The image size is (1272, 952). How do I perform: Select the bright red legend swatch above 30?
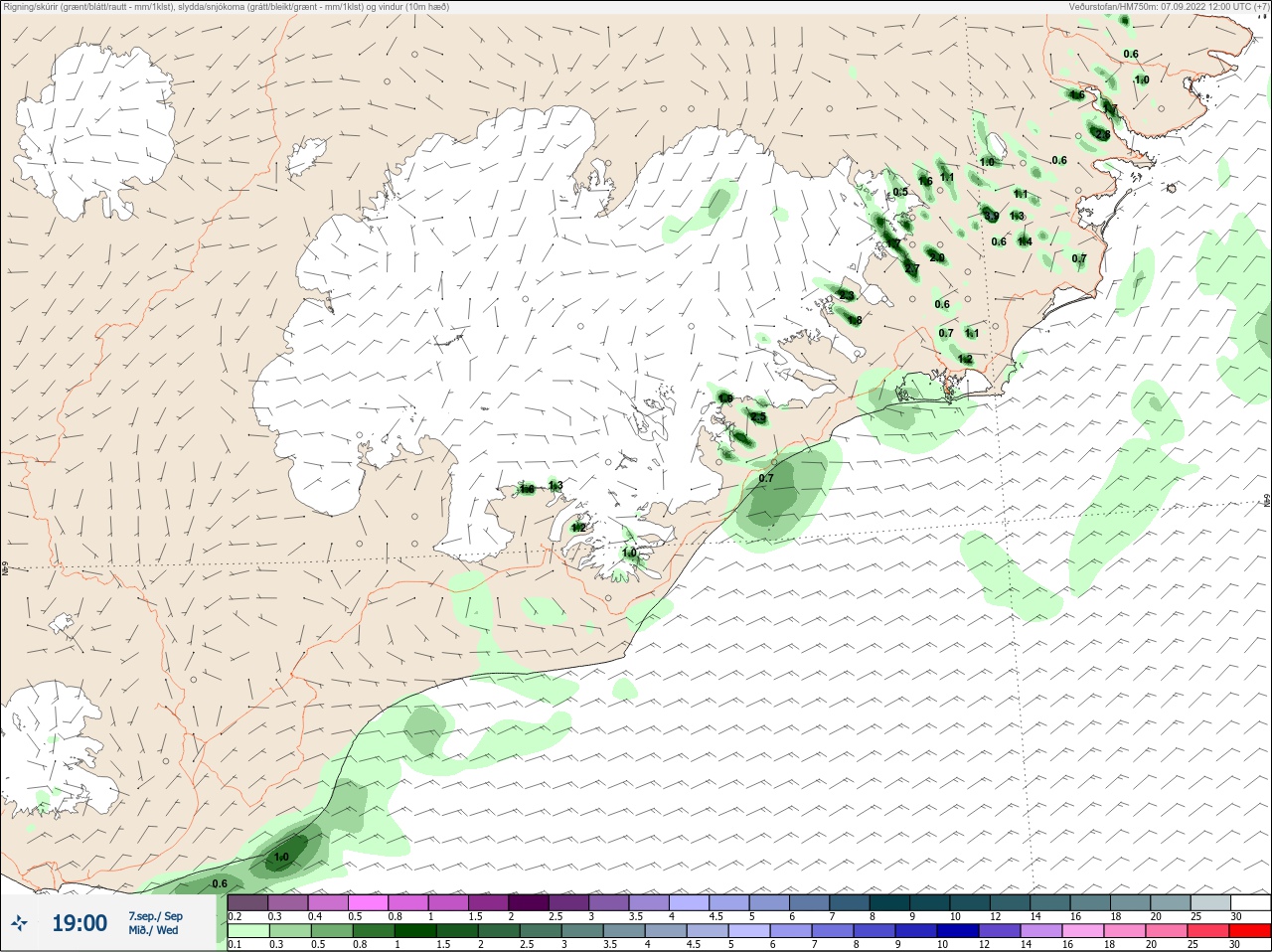(x=1251, y=931)
